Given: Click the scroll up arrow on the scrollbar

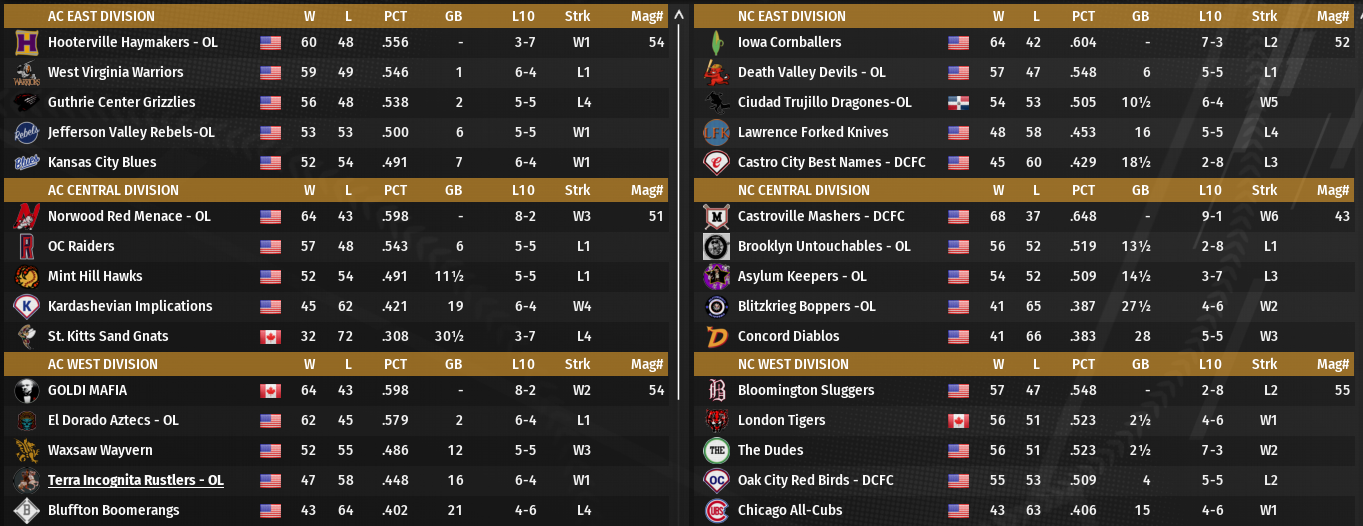Looking at the screenshot, I should pos(680,15).
